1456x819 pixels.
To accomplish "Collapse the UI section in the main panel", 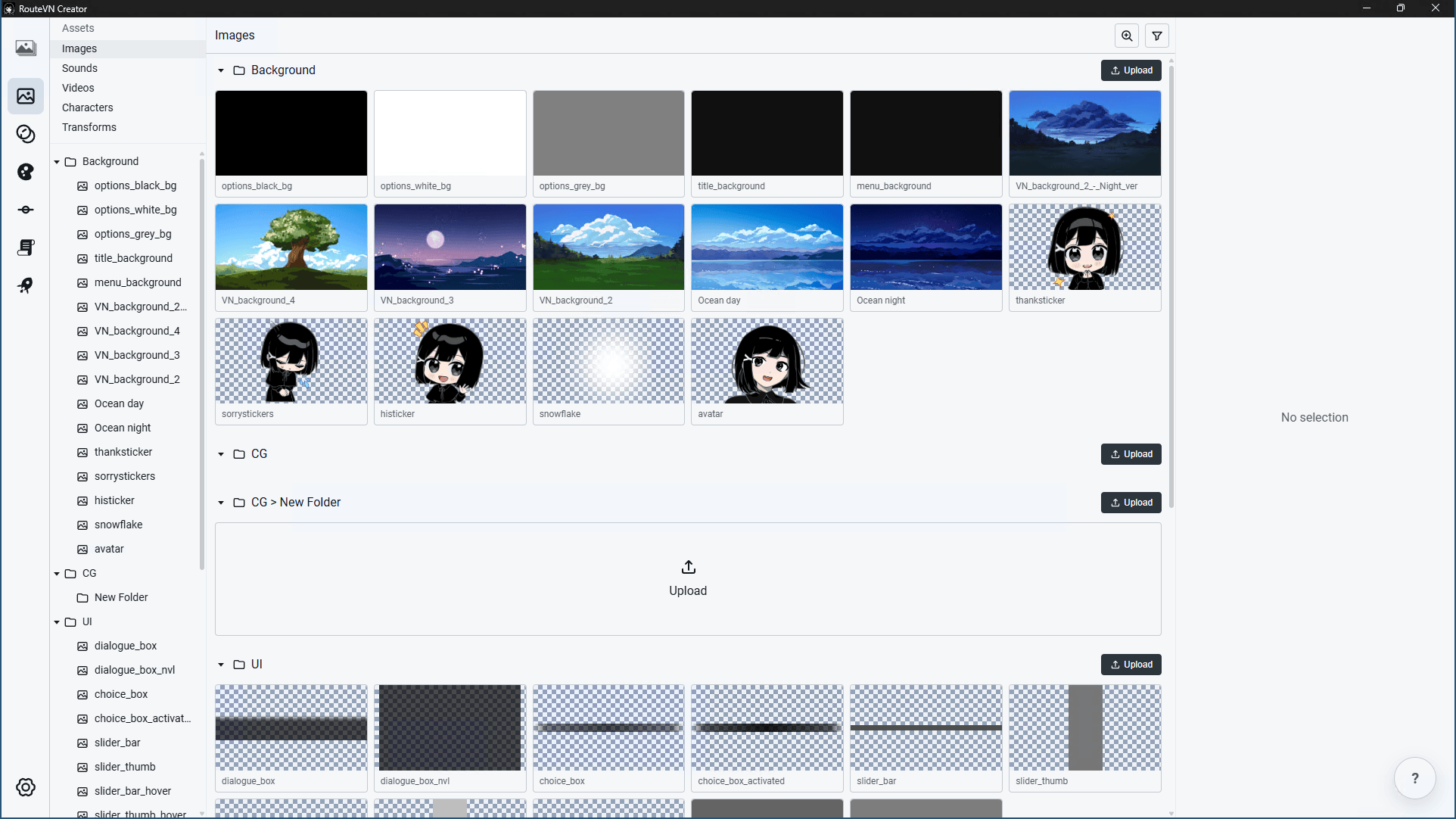I will [221, 665].
